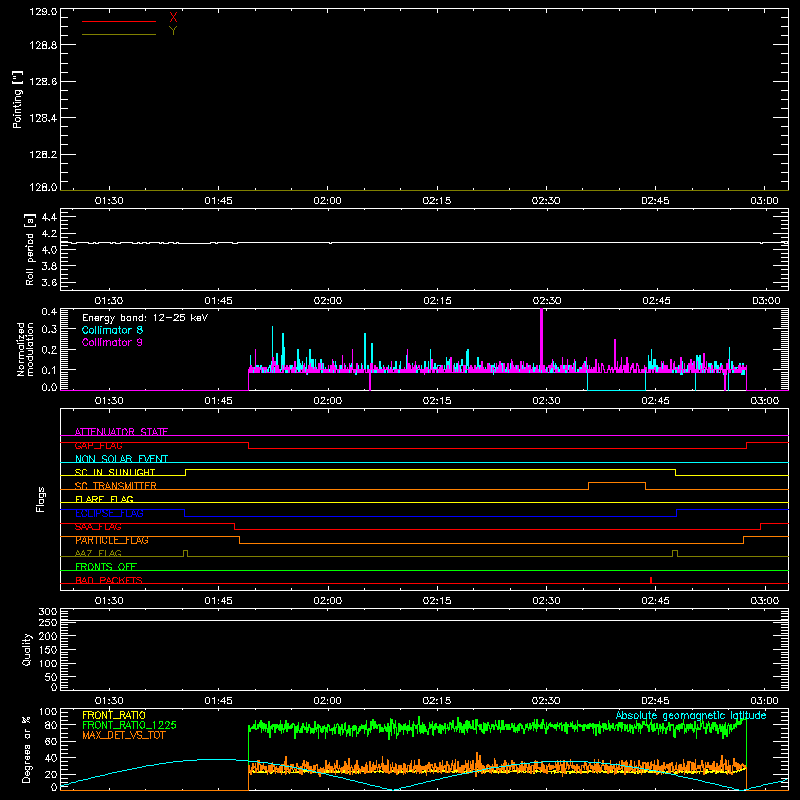Click the 129.0 tick on Pointing axis
This screenshot has height=800, width=800.
click(43, 12)
